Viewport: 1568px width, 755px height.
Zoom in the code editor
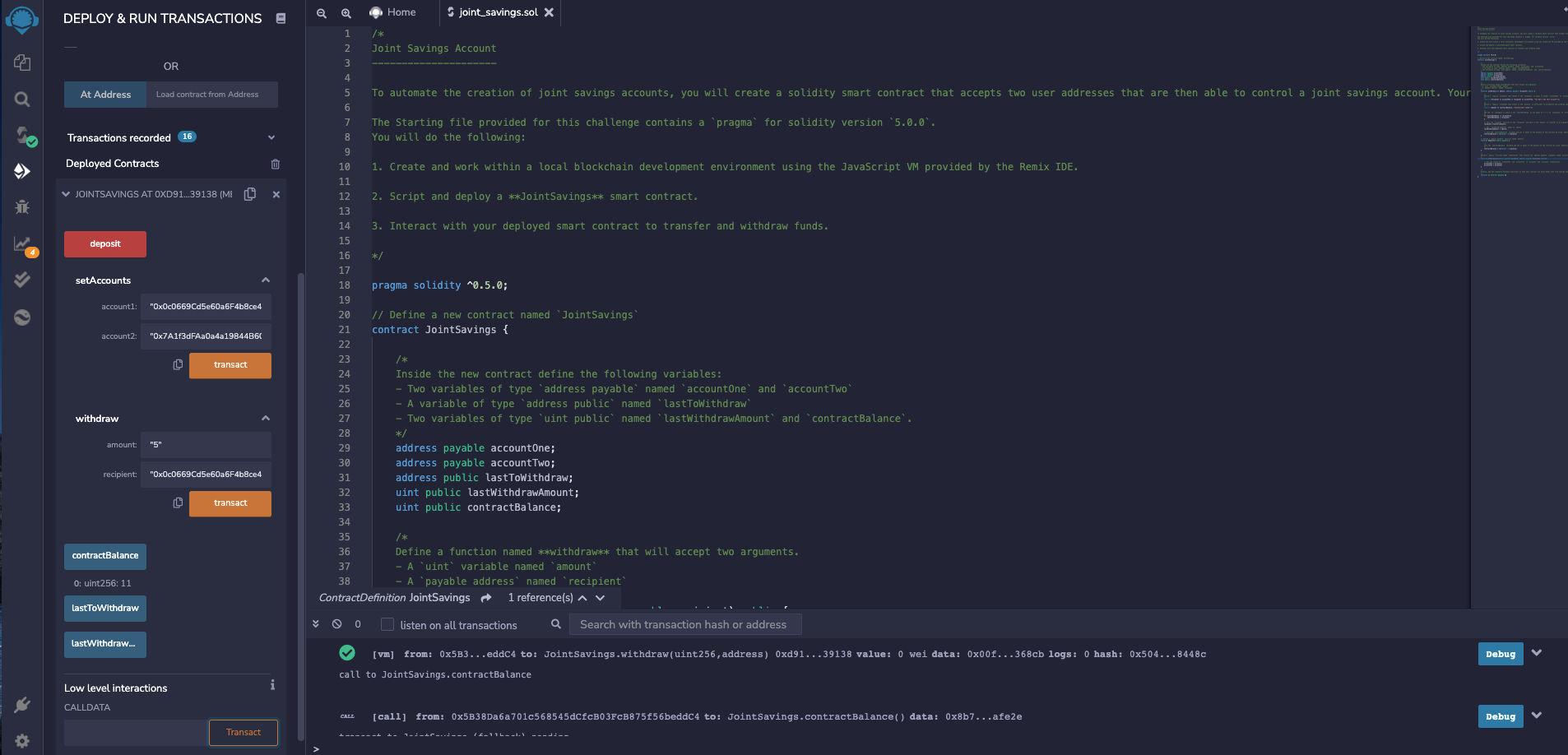345,12
